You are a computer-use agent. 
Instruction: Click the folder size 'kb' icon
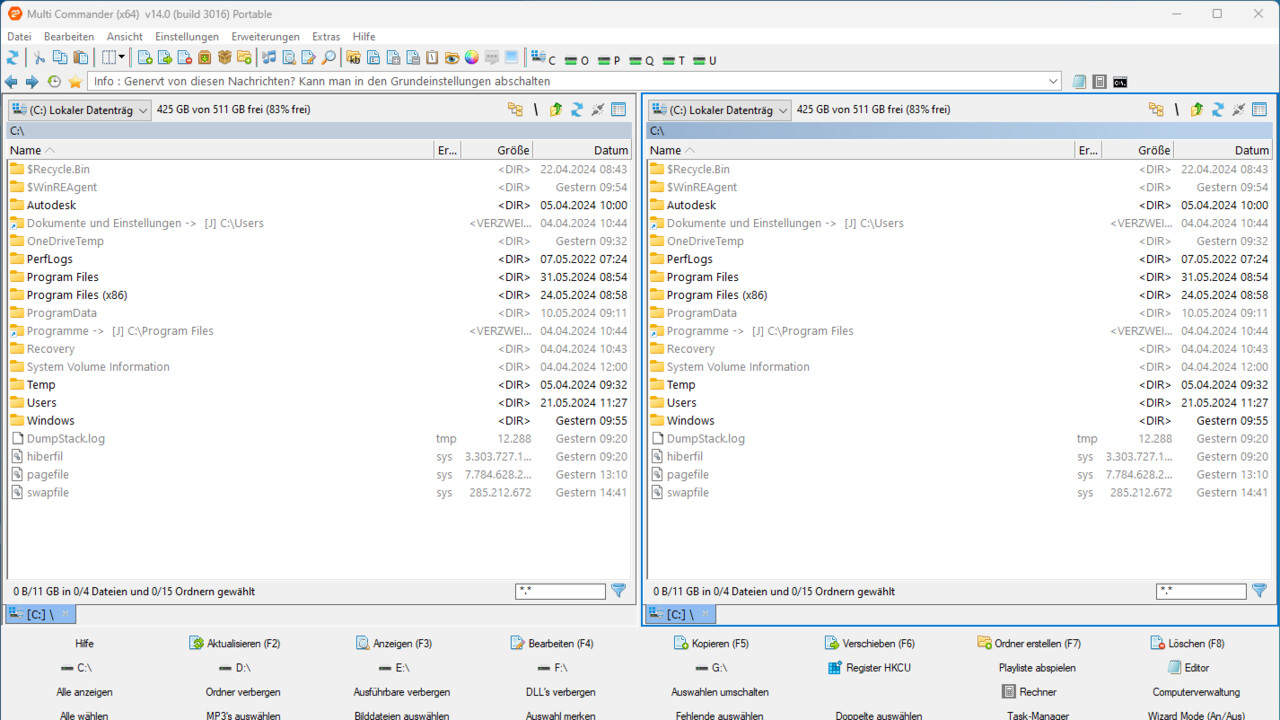[x=353, y=58]
